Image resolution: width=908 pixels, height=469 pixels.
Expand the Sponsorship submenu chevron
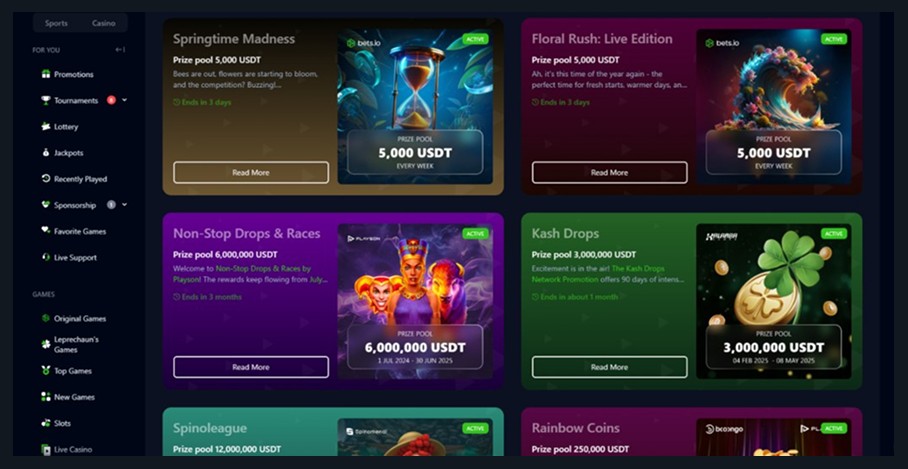(x=125, y=204)
